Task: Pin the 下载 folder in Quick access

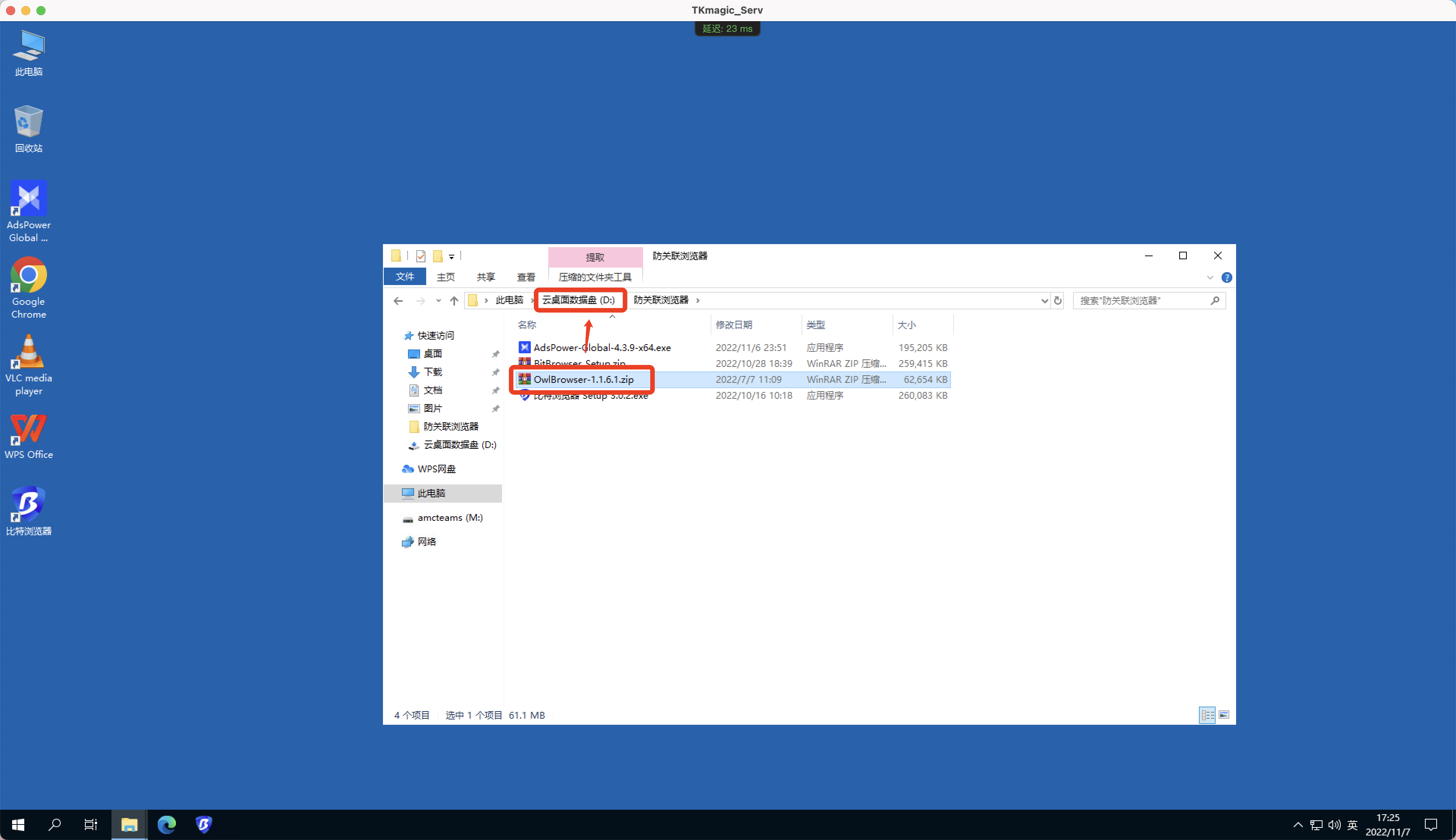Action: coord(495,372)
